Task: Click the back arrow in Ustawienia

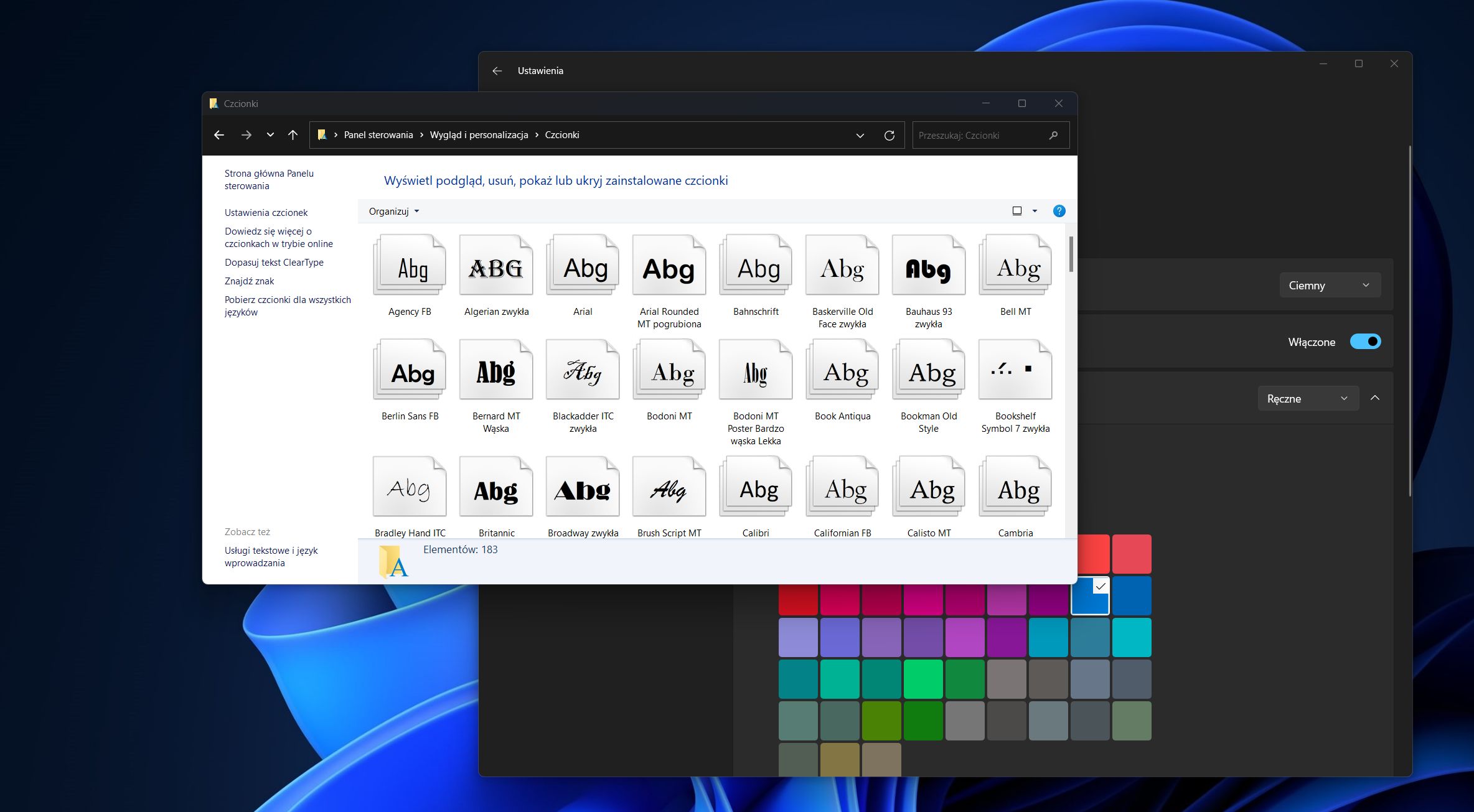Action: pyautogui.click(x=496, y=70)
